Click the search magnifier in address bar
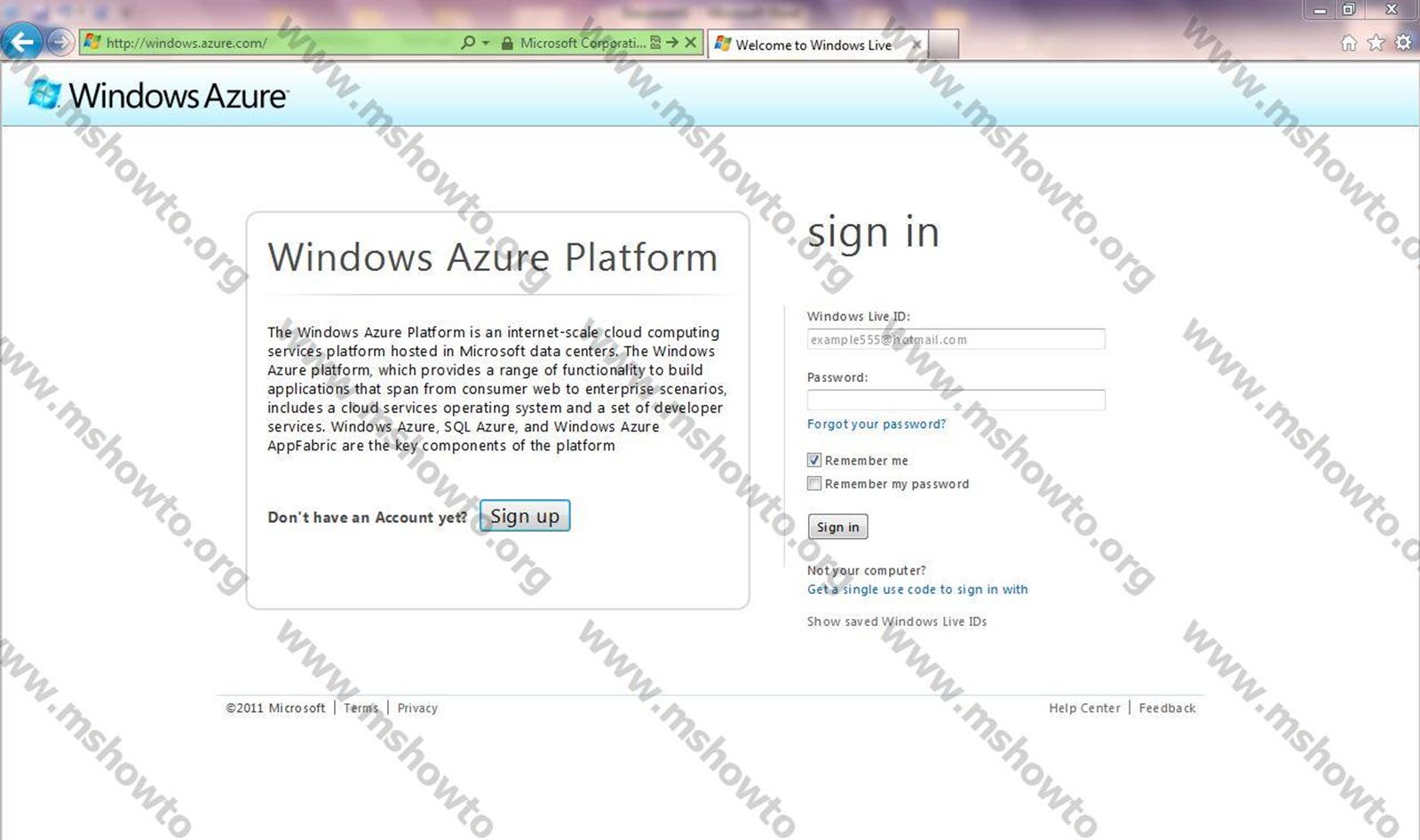This screenshot has width=1420, height=840. click(467, 43)
